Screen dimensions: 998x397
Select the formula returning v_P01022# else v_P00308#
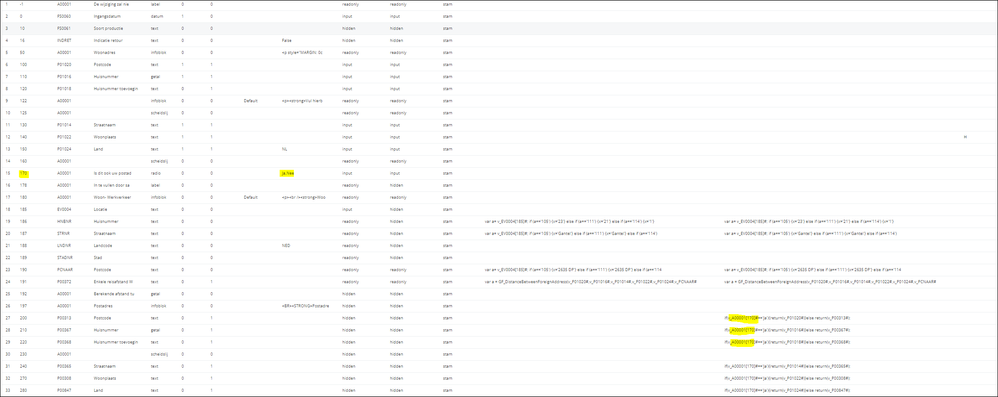pos(787,378)
